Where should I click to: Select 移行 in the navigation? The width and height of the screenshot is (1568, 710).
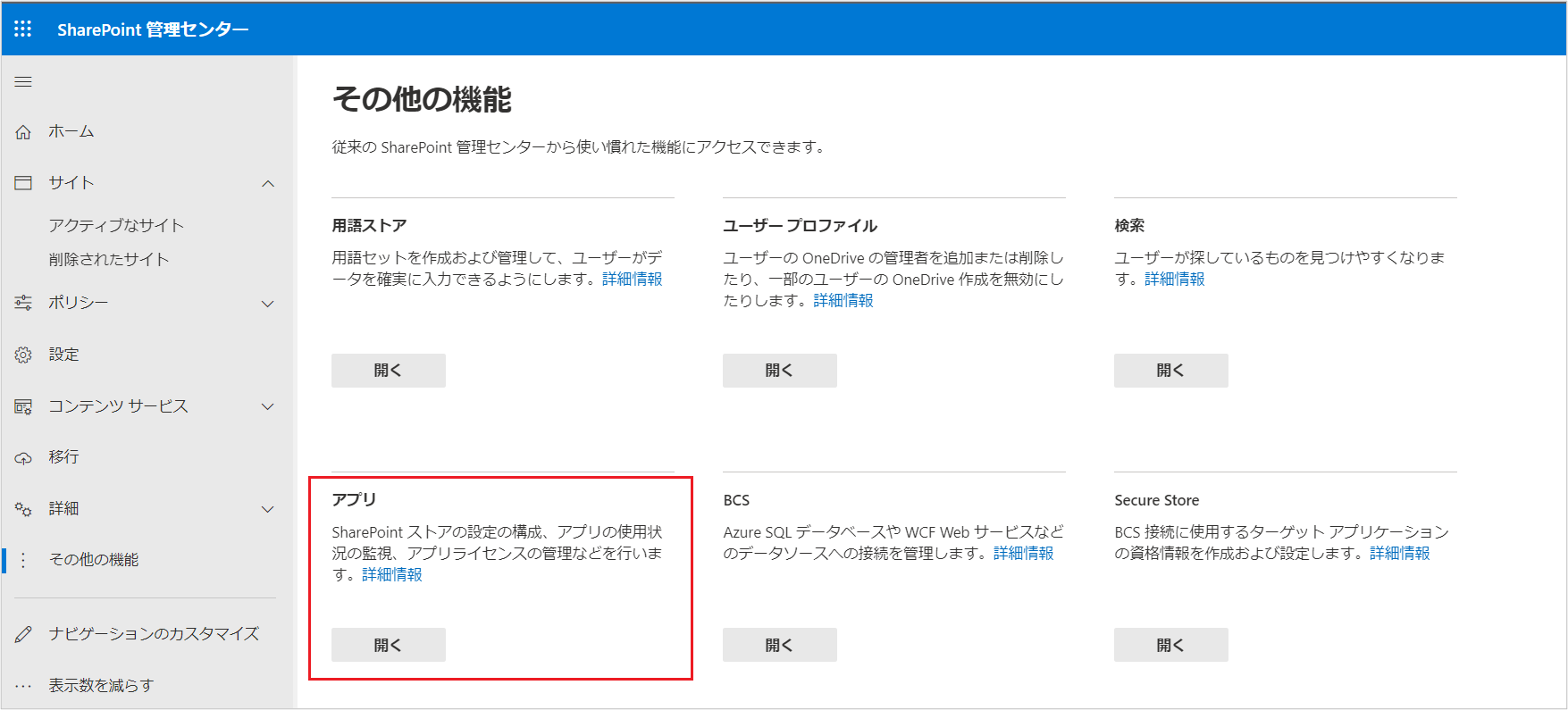63,456
